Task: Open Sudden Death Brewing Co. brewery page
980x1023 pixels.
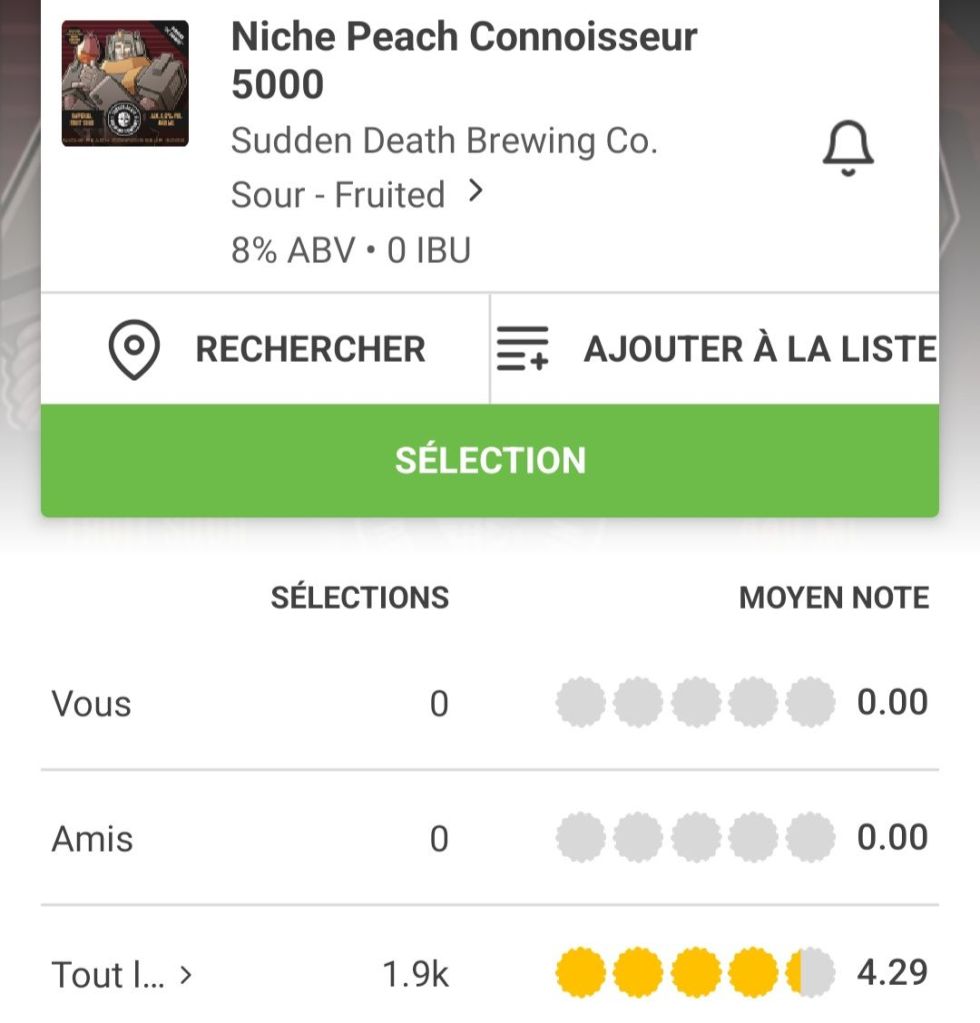Action: (x=444, y=141)
